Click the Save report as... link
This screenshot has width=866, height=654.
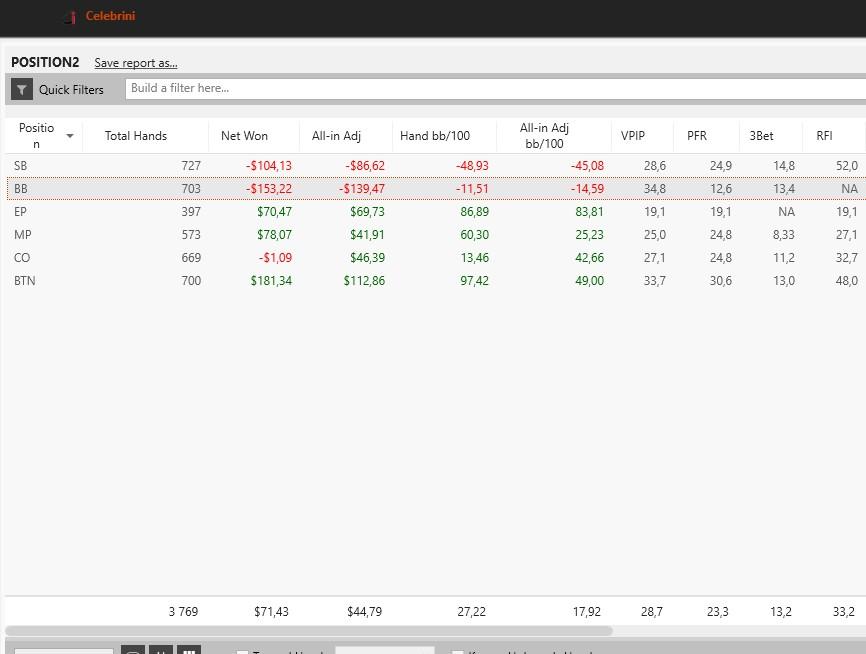pyautogui.click(x=136, y=63)
